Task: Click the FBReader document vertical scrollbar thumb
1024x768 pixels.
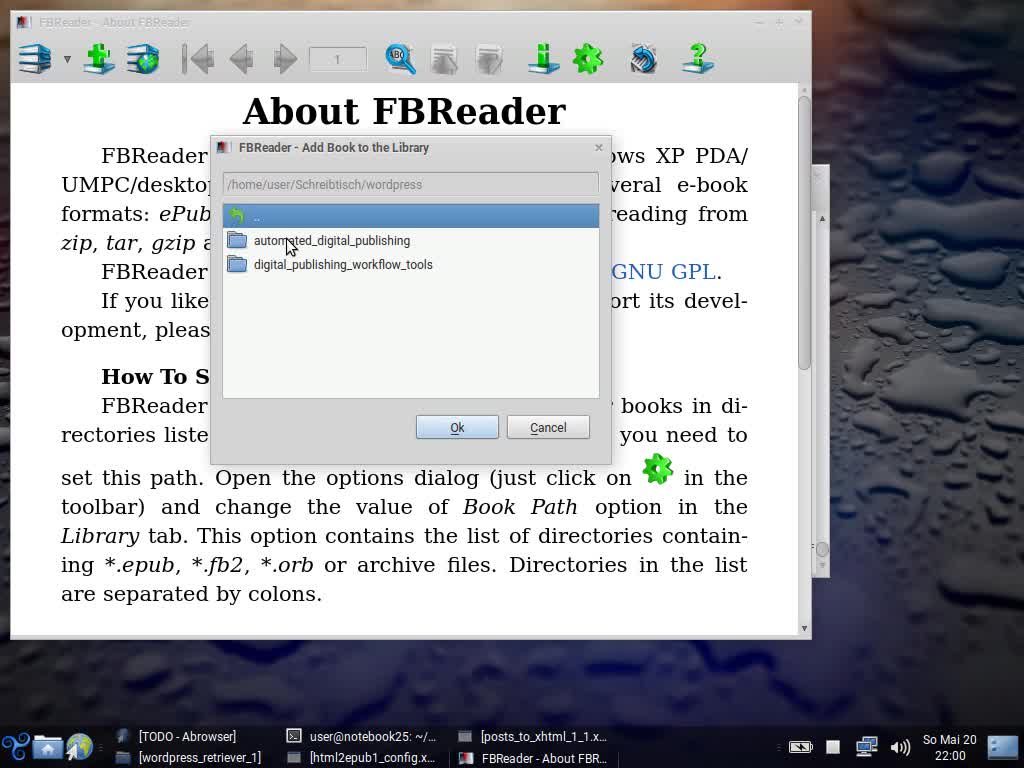Action: click(x=804, y=233)
